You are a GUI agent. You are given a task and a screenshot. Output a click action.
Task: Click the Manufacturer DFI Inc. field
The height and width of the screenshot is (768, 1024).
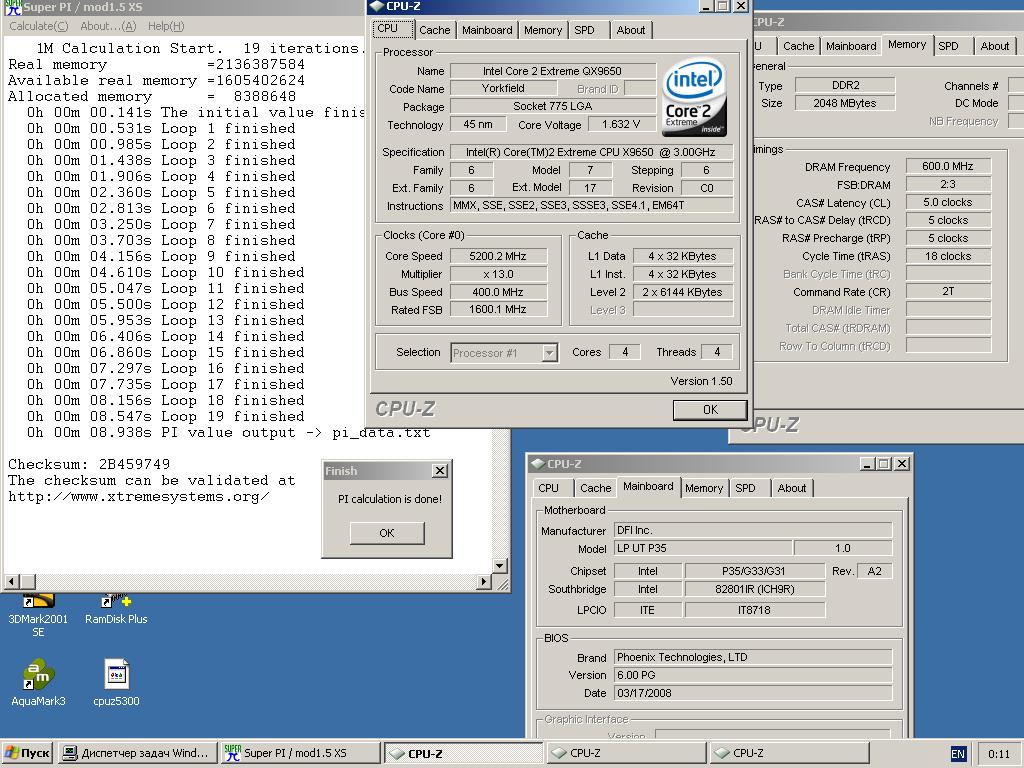pyautogui.click(x=753, y=530)
